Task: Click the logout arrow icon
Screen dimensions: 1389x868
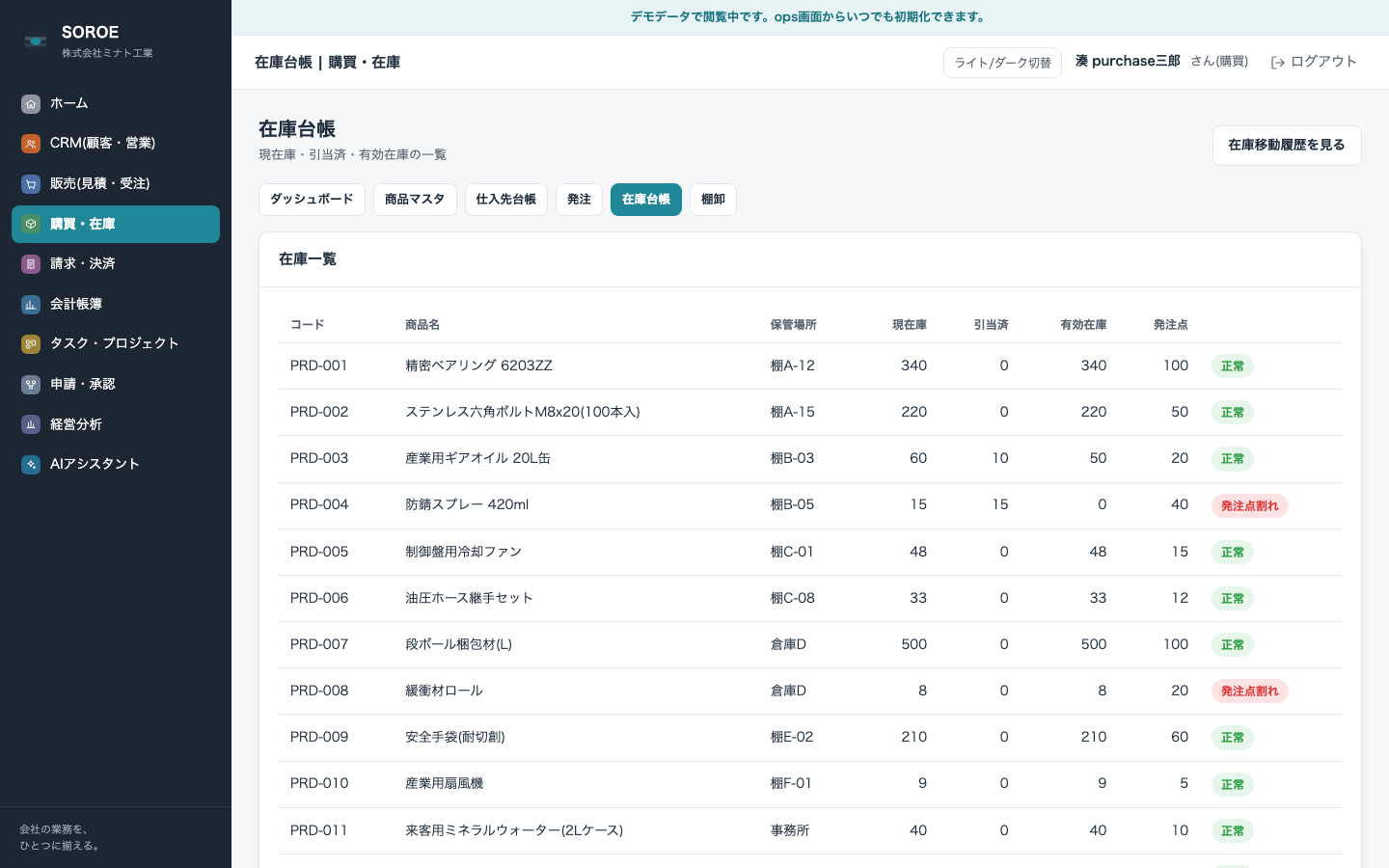Action: [1278, 63]
